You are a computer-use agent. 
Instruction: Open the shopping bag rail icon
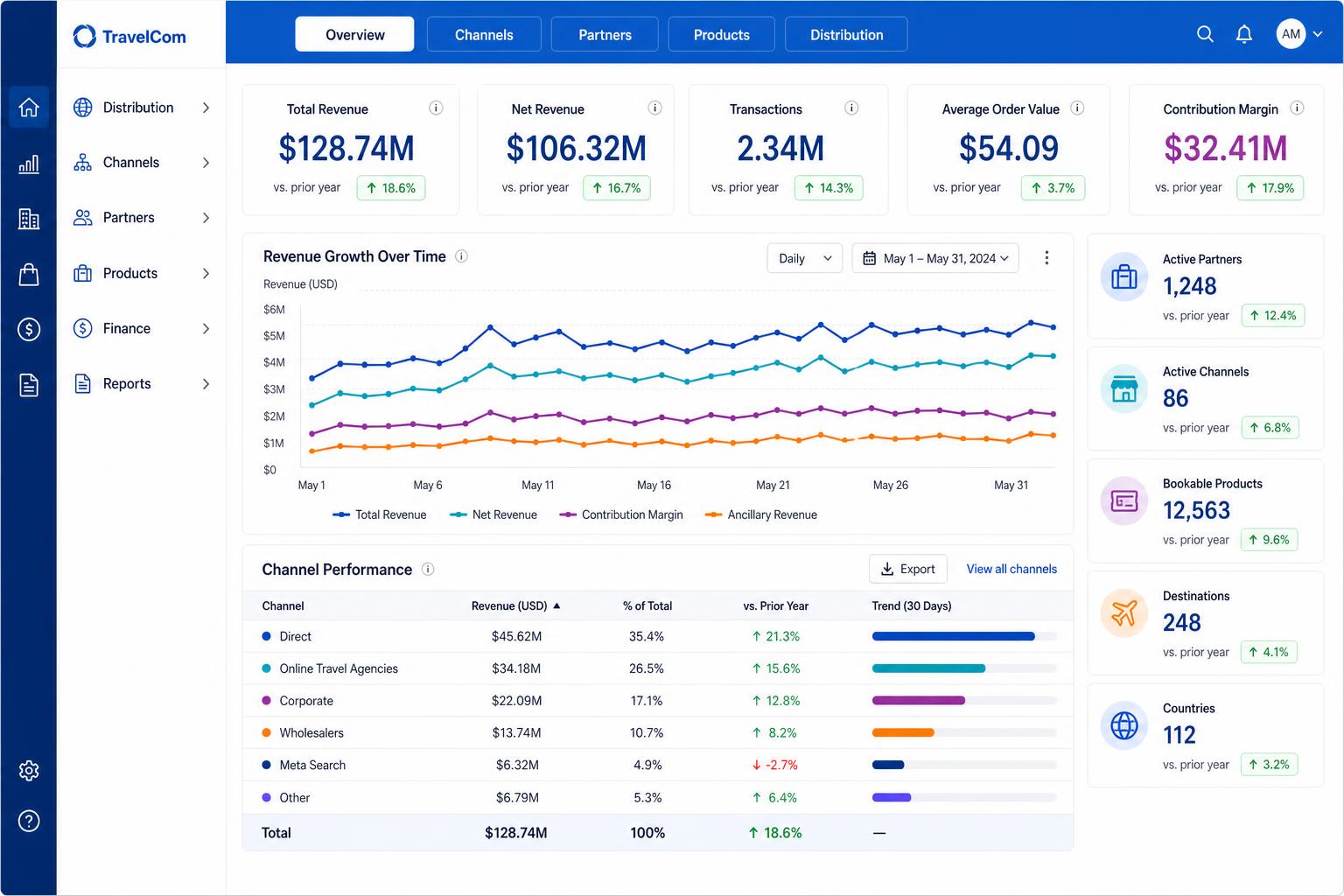(29, 275)
